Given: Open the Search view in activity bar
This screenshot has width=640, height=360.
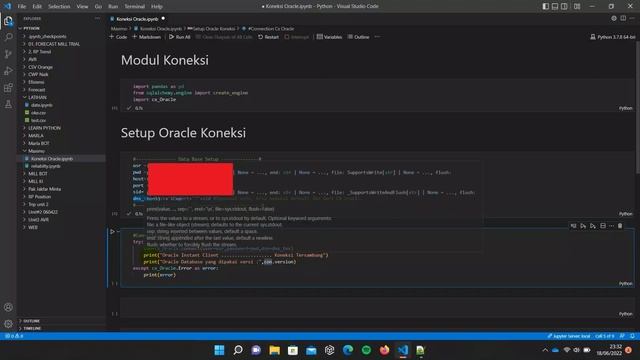Looking at the screenshot, I should (8, 38).
